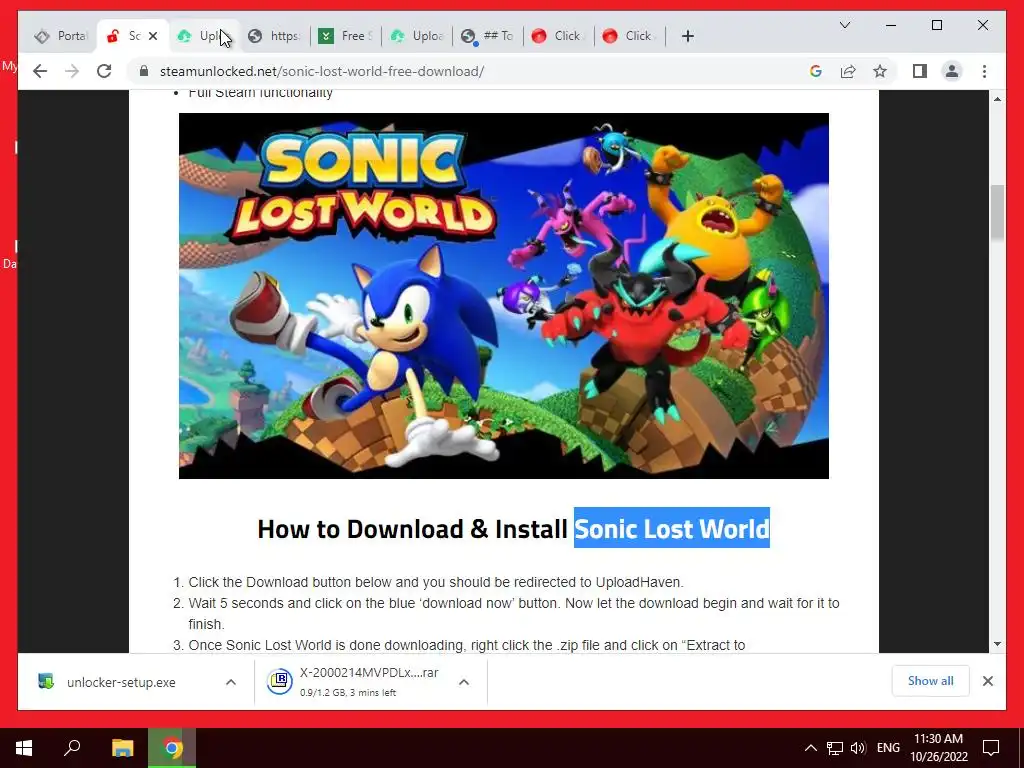1024x768 pixels.
Task: Switch to the ## To tab
Action: pos(488,36)
